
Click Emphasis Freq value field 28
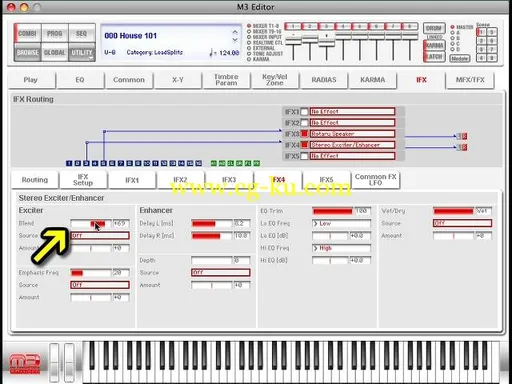pyautogui.click(x=121, y=273)
